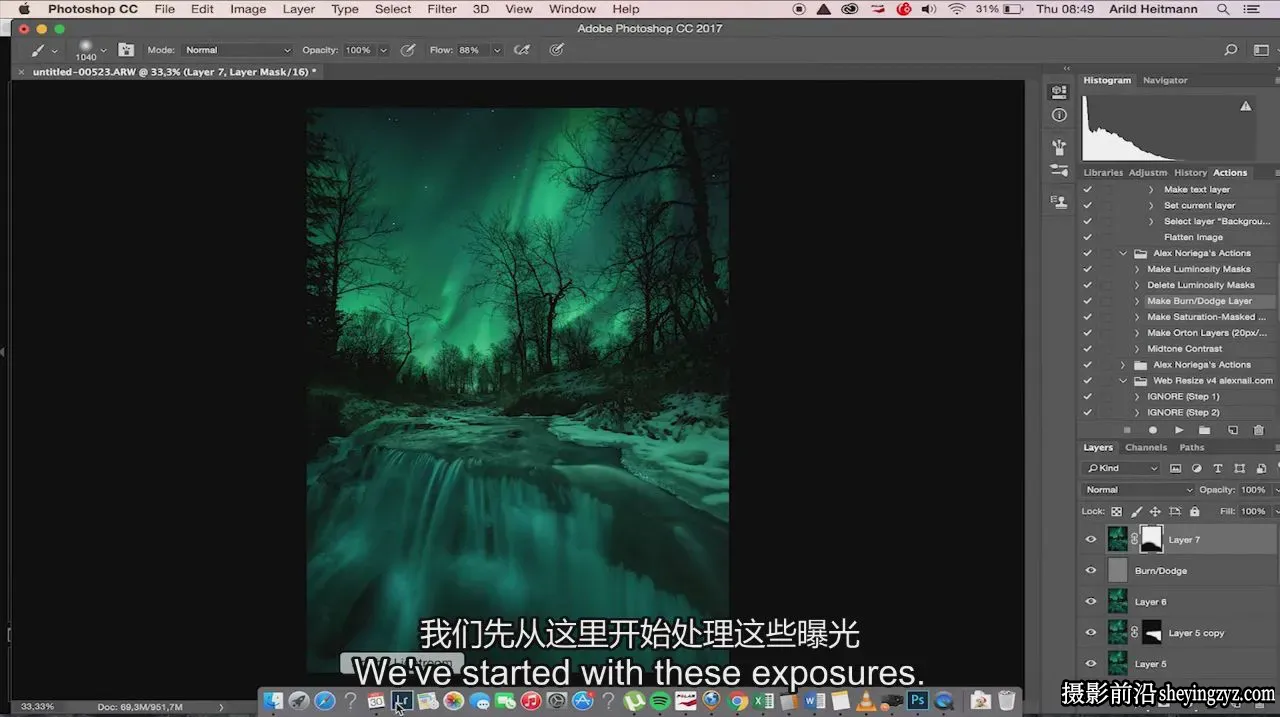Screen dimensions: 1280x717
Task: Expand the Make text layer step
Action: pyautogui.click(x=1151, y=189)
